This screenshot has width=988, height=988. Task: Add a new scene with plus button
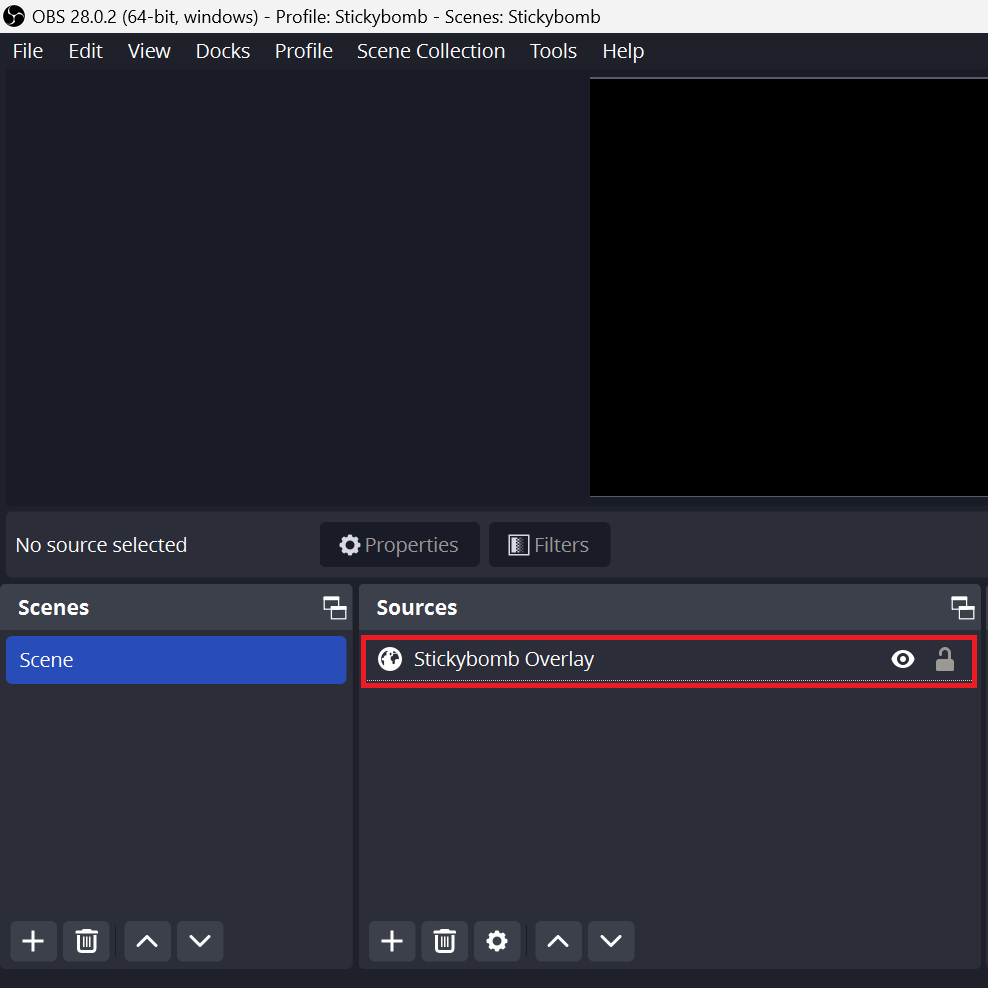33,941
